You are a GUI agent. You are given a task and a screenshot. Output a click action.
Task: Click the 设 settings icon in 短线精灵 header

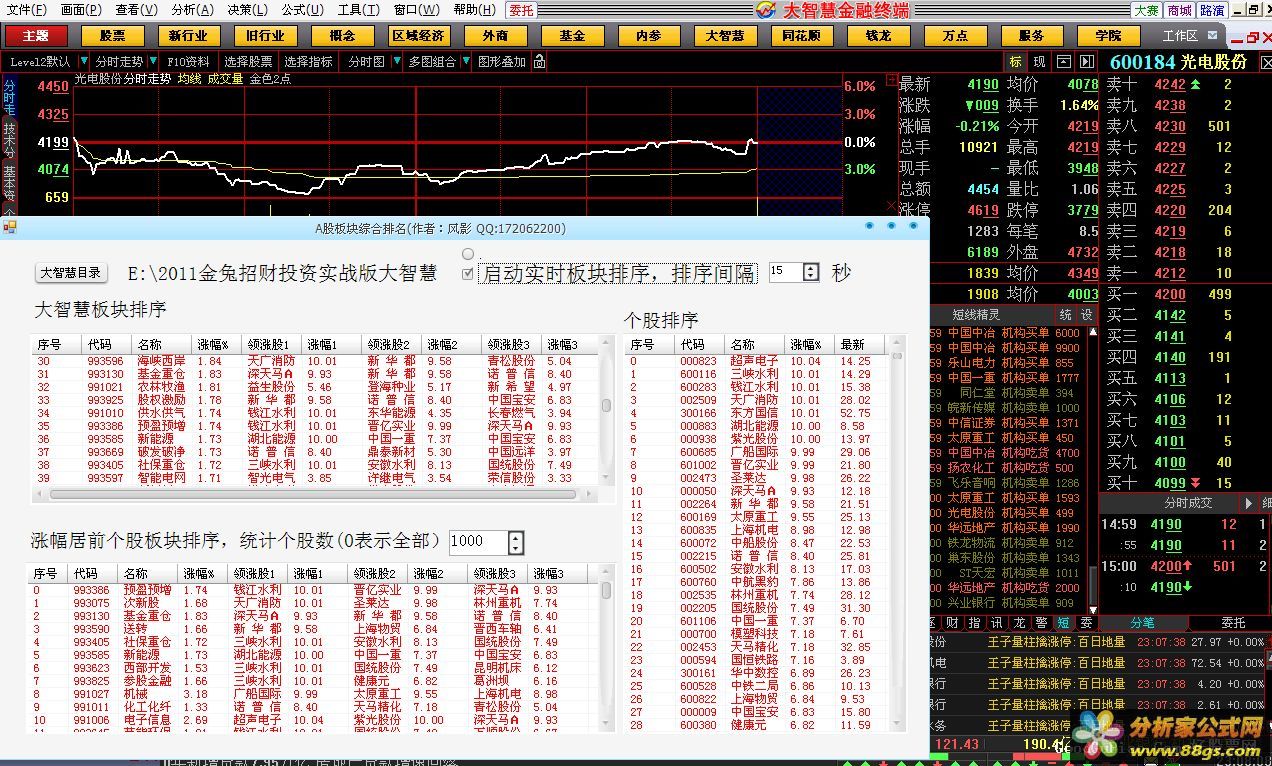coord(1086,315)
